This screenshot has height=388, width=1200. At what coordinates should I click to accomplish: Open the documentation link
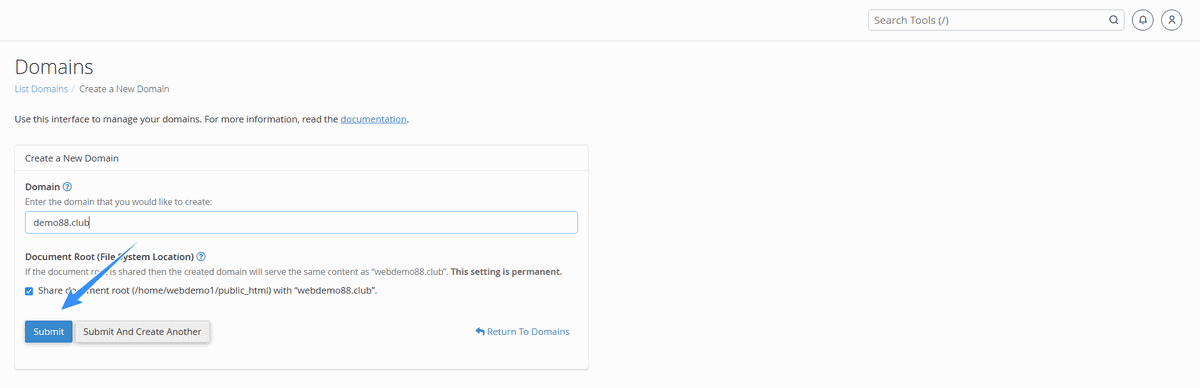[374, 119]
